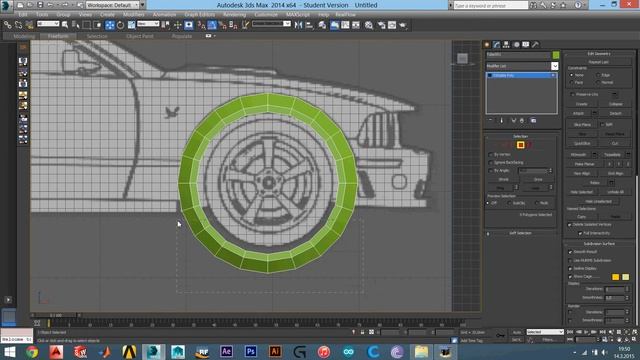Open the reference coordinate system dropdown
Viewport: 640px width, 360px height.
tap(148, 24)
